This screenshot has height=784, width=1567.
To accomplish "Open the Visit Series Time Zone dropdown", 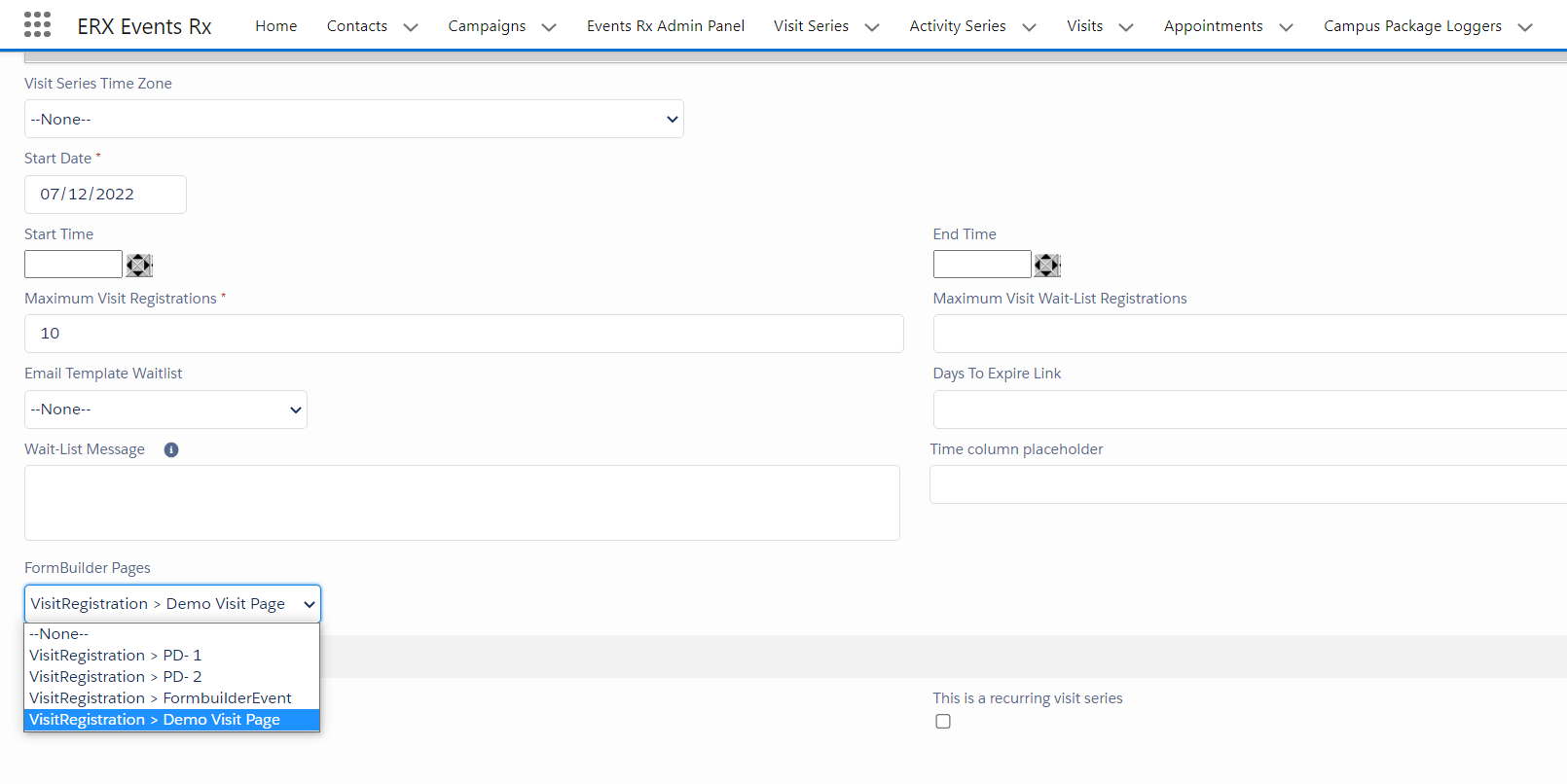I will tap(353, 119).
